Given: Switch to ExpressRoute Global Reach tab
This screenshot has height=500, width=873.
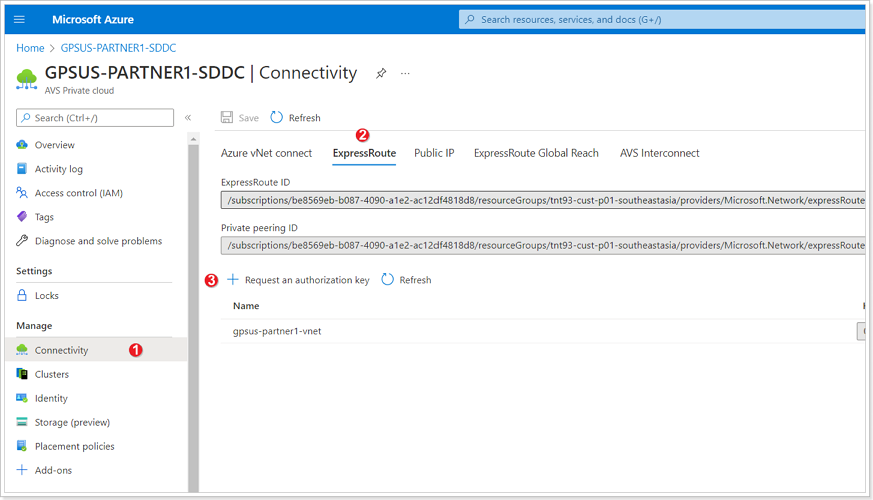Looking at the screenshot, I should point(536,153).
